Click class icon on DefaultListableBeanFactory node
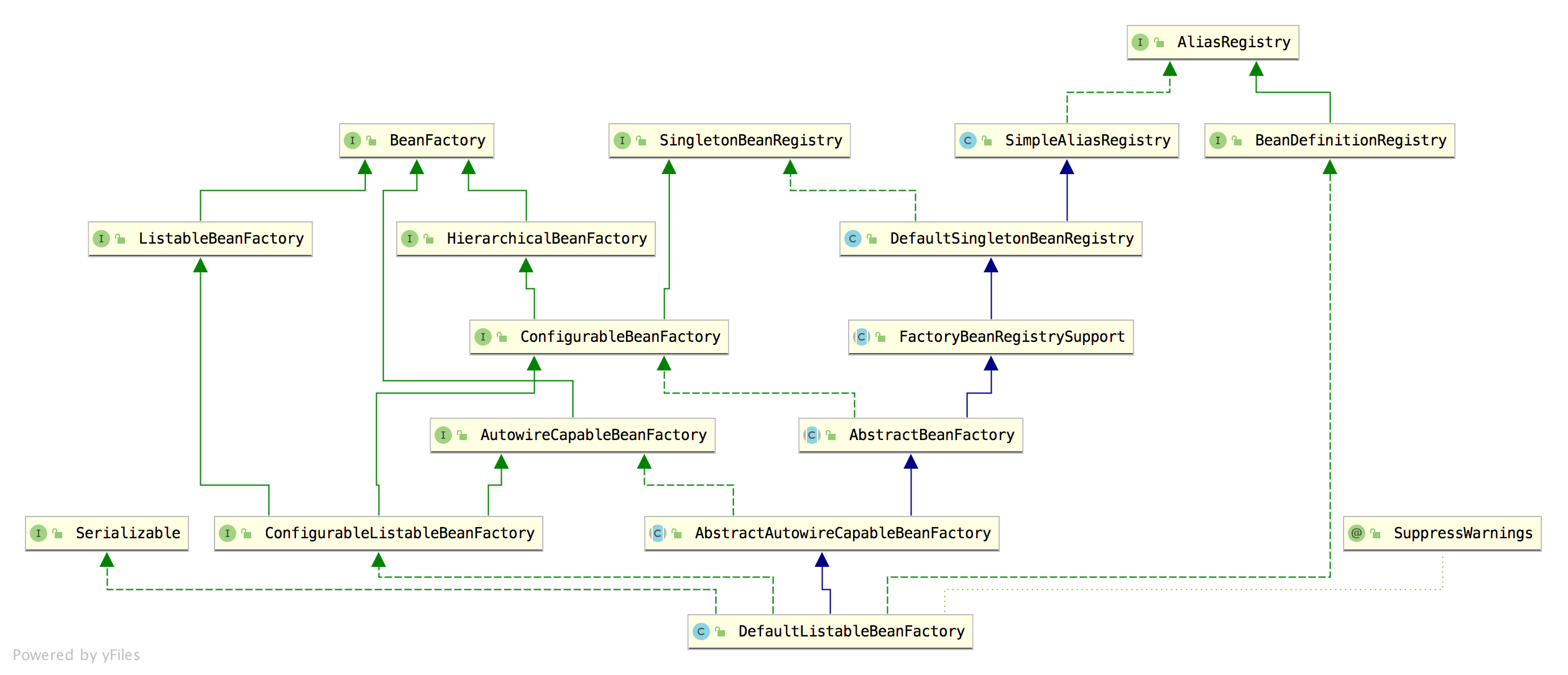Image resolution: width=1568 pixels, height=675 pixels. (x=701, y=631)
